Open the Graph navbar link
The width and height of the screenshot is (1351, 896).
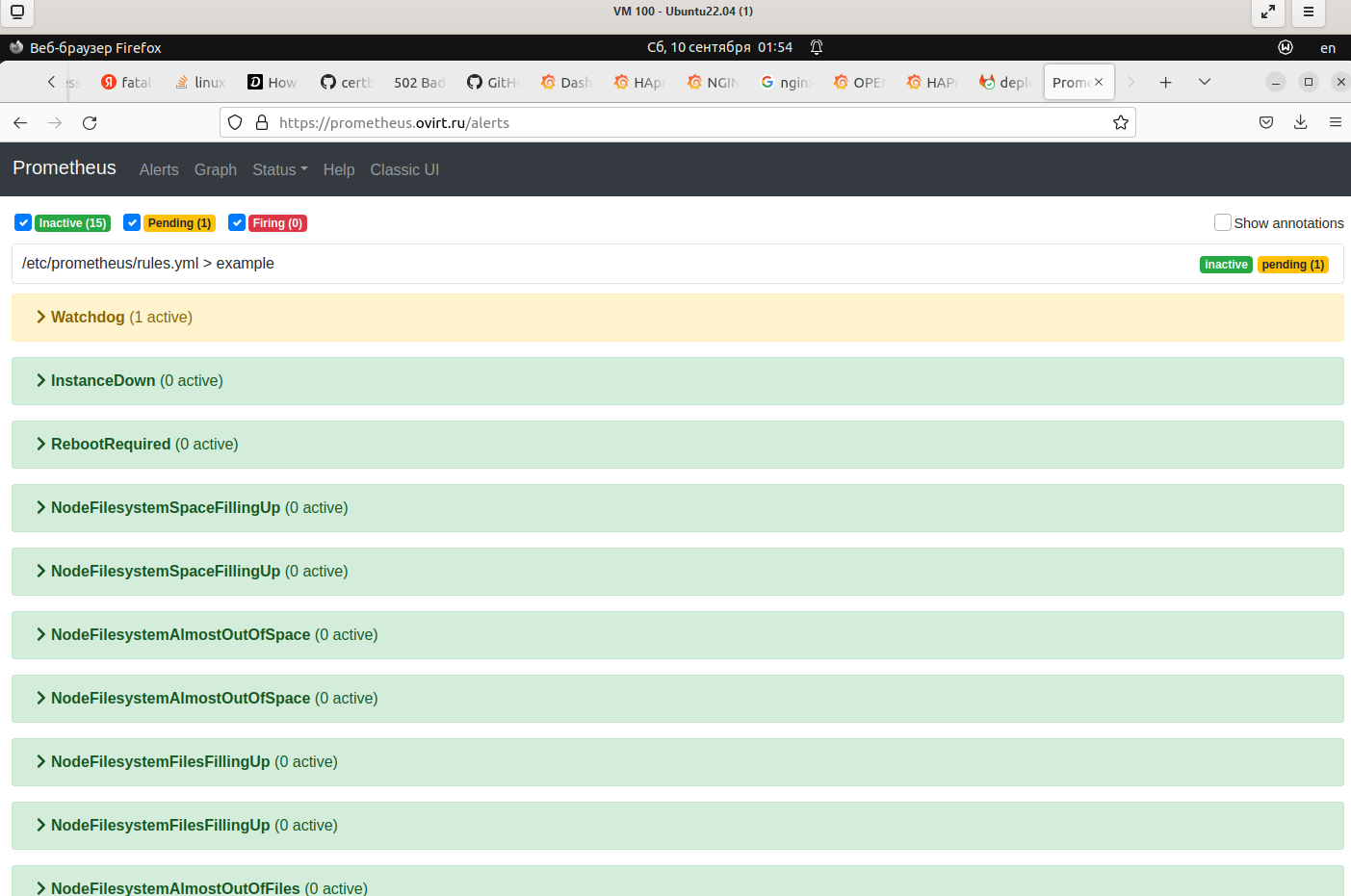[x=216, y=169]
